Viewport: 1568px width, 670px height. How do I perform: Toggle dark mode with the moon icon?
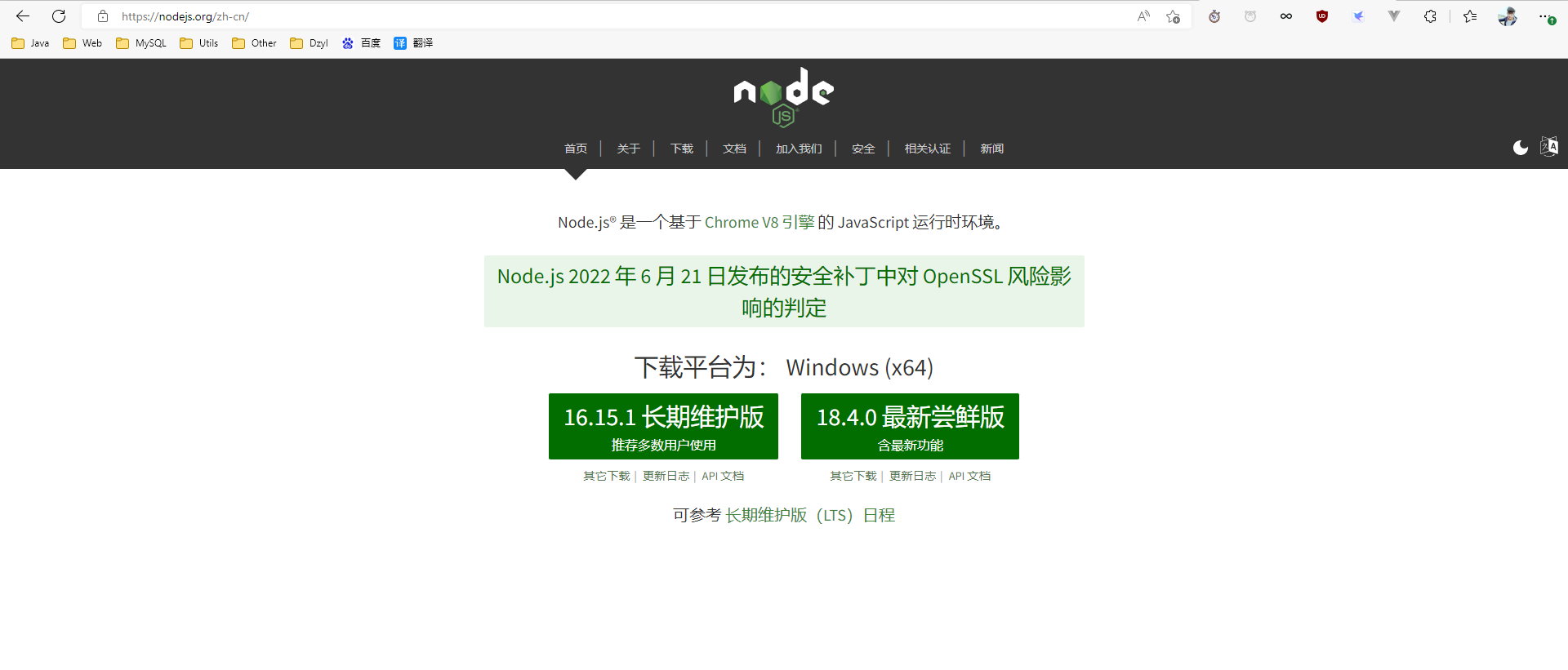[x=1521, y=148]
